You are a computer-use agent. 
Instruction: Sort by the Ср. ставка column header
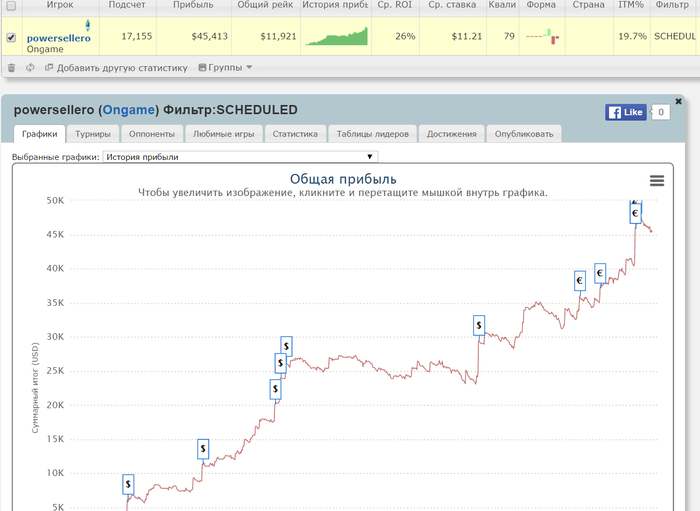point(452,5)
